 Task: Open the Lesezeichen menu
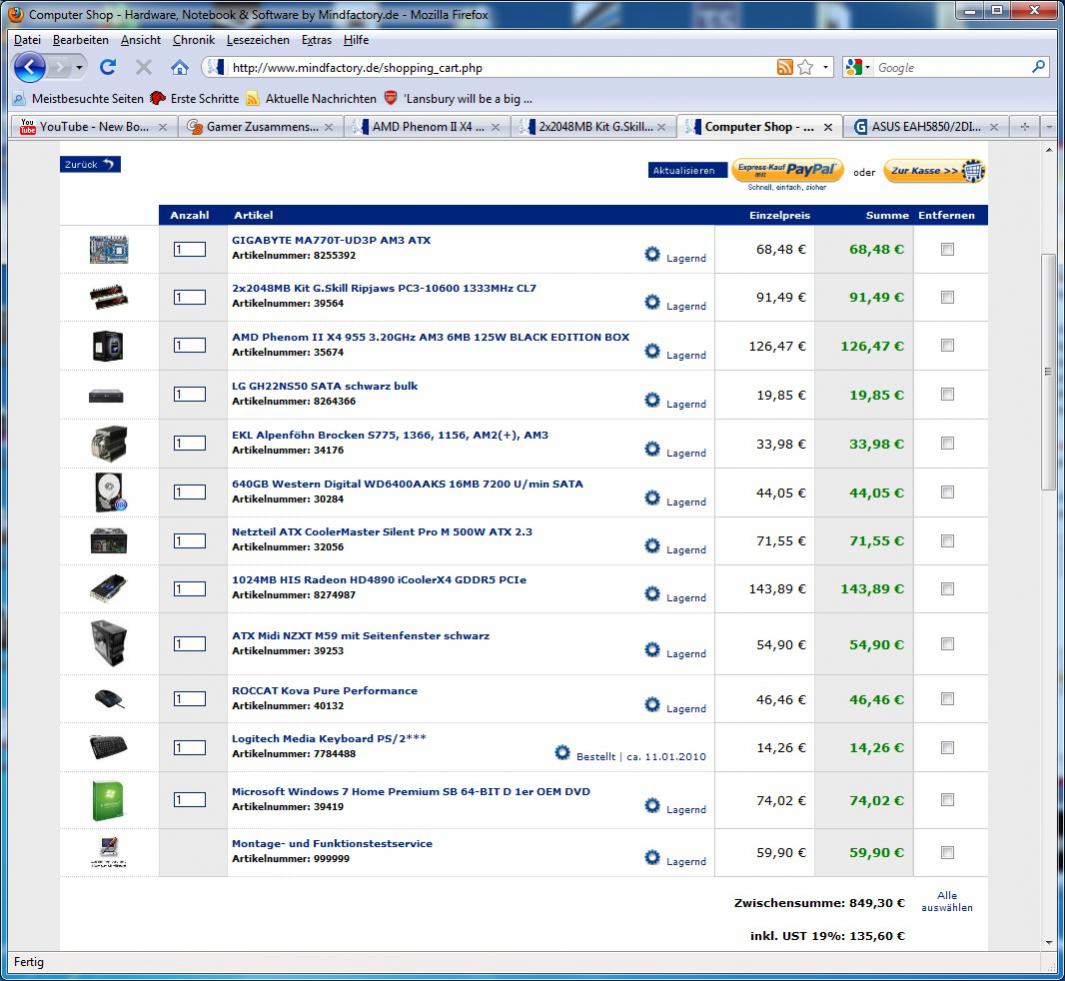coord(257,40)
